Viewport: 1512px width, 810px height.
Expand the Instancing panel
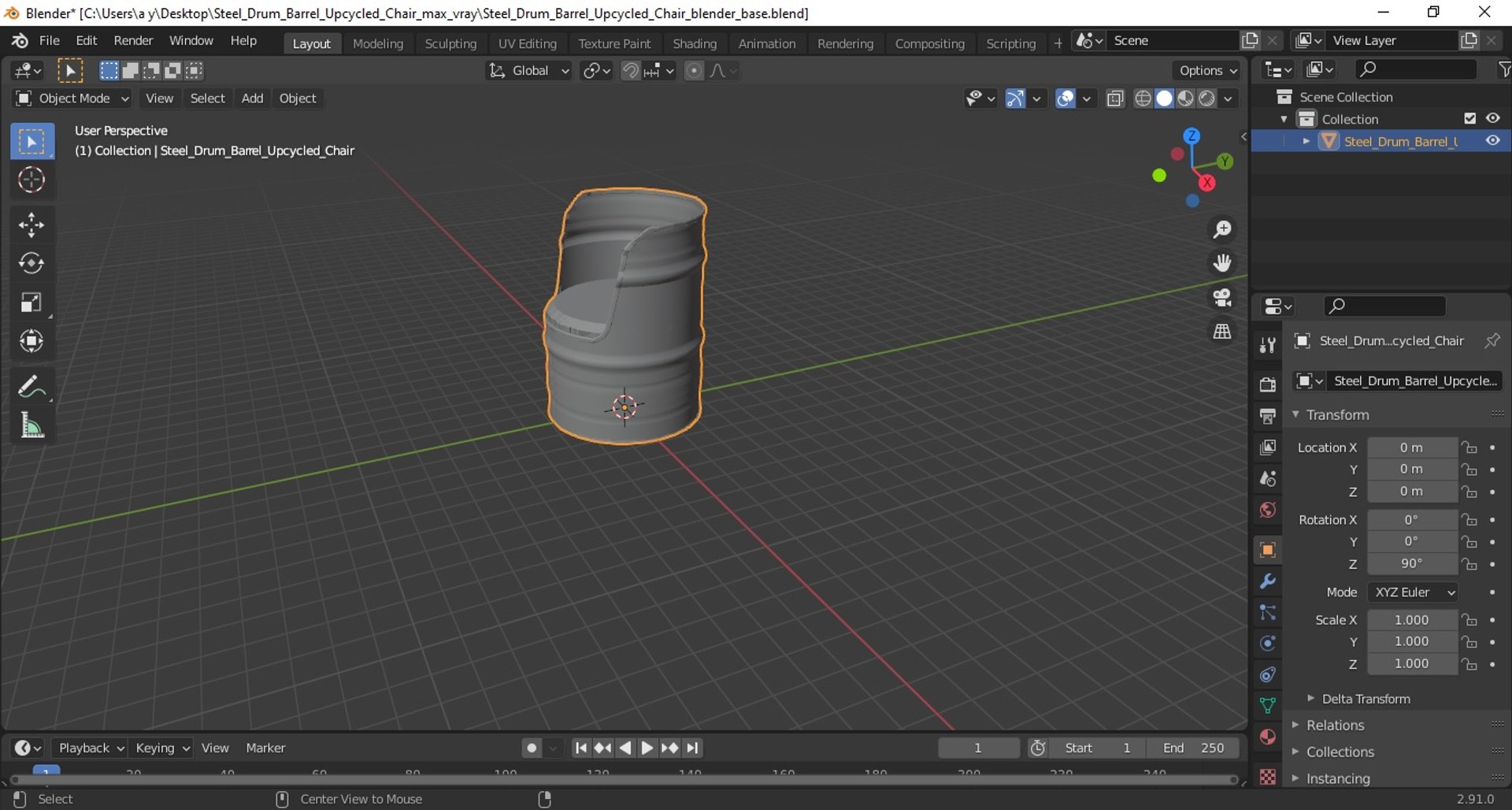pyautogui.click(x=1338, y=778)
